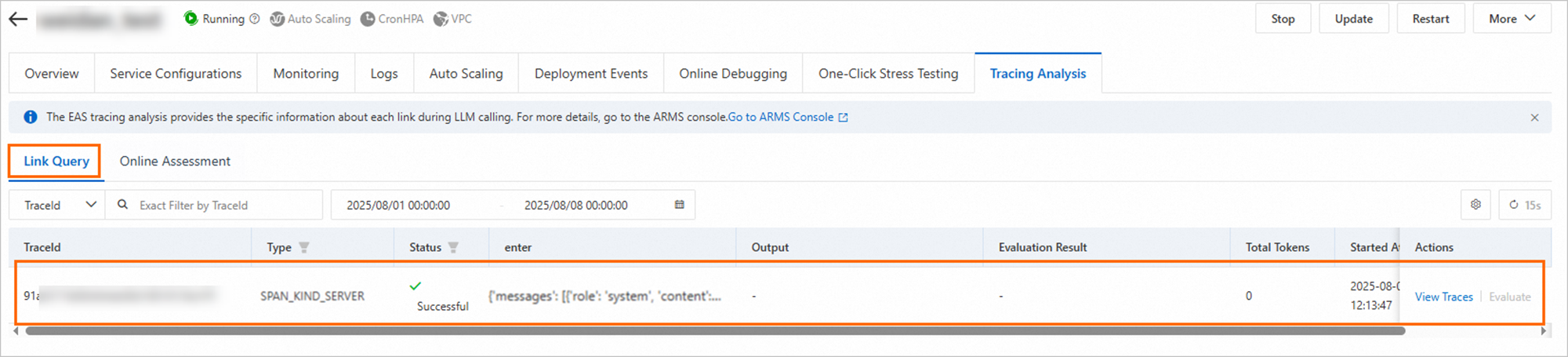Click the calendar icon in date range
Image resolution: width=1568 pixels, height=357 pixels.
click(x=679, y=205)
